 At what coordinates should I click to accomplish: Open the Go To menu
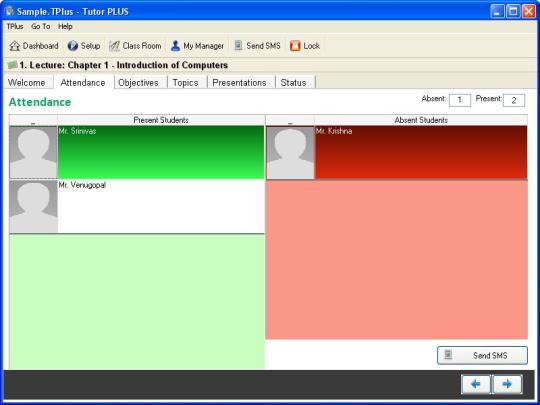[x=41, y=27]
